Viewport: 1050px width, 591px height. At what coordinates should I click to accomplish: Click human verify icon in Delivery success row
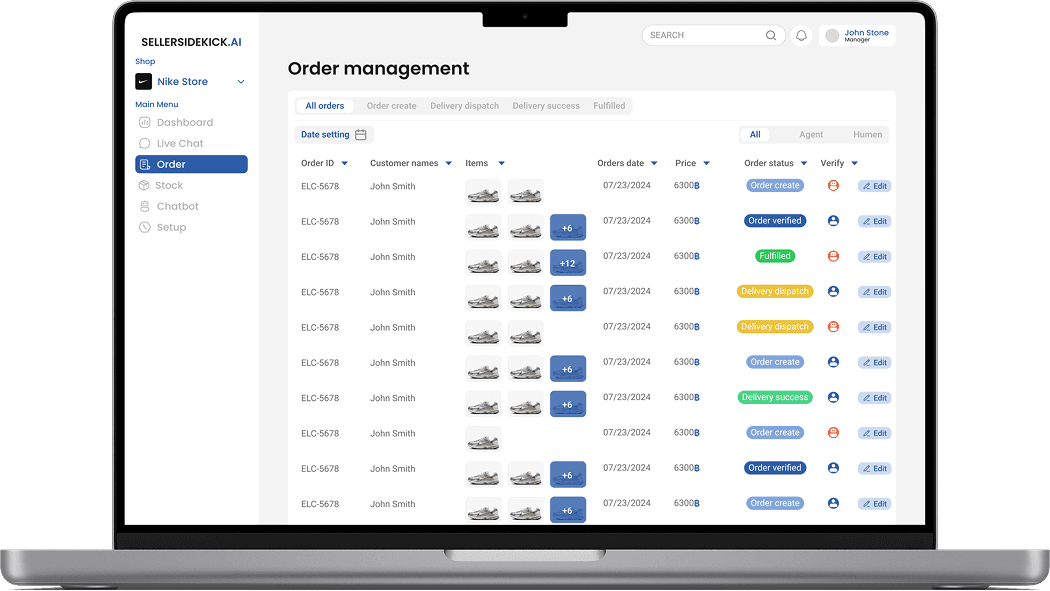833,397
